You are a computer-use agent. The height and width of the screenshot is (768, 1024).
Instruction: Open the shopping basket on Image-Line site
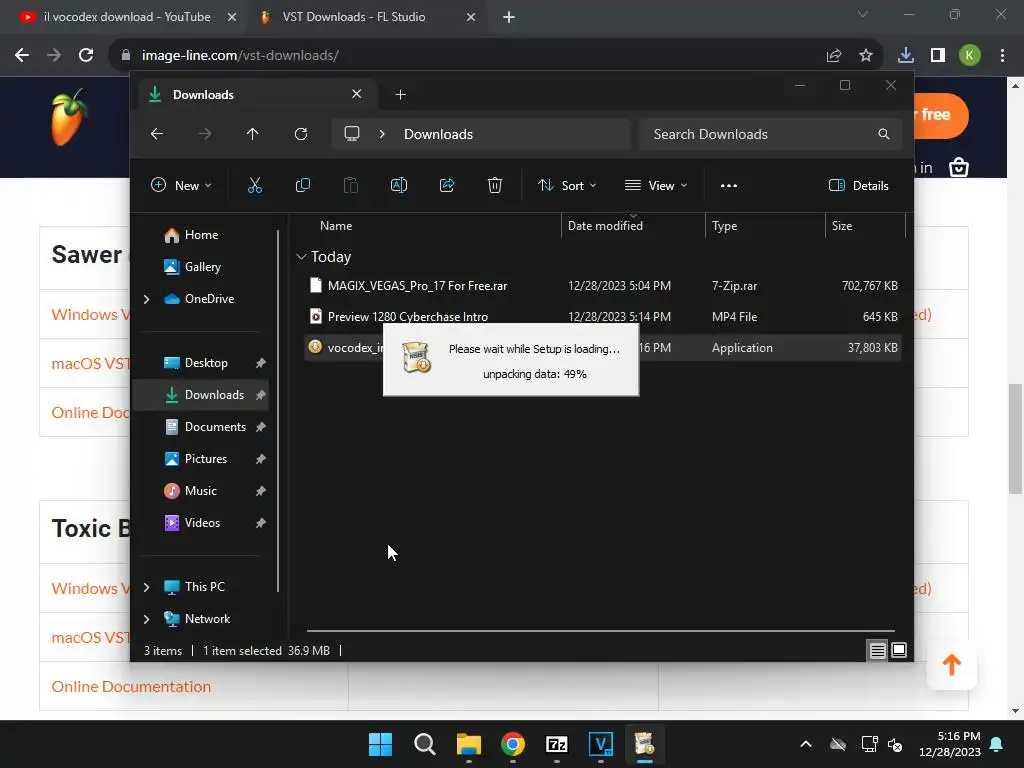(959, 167)
